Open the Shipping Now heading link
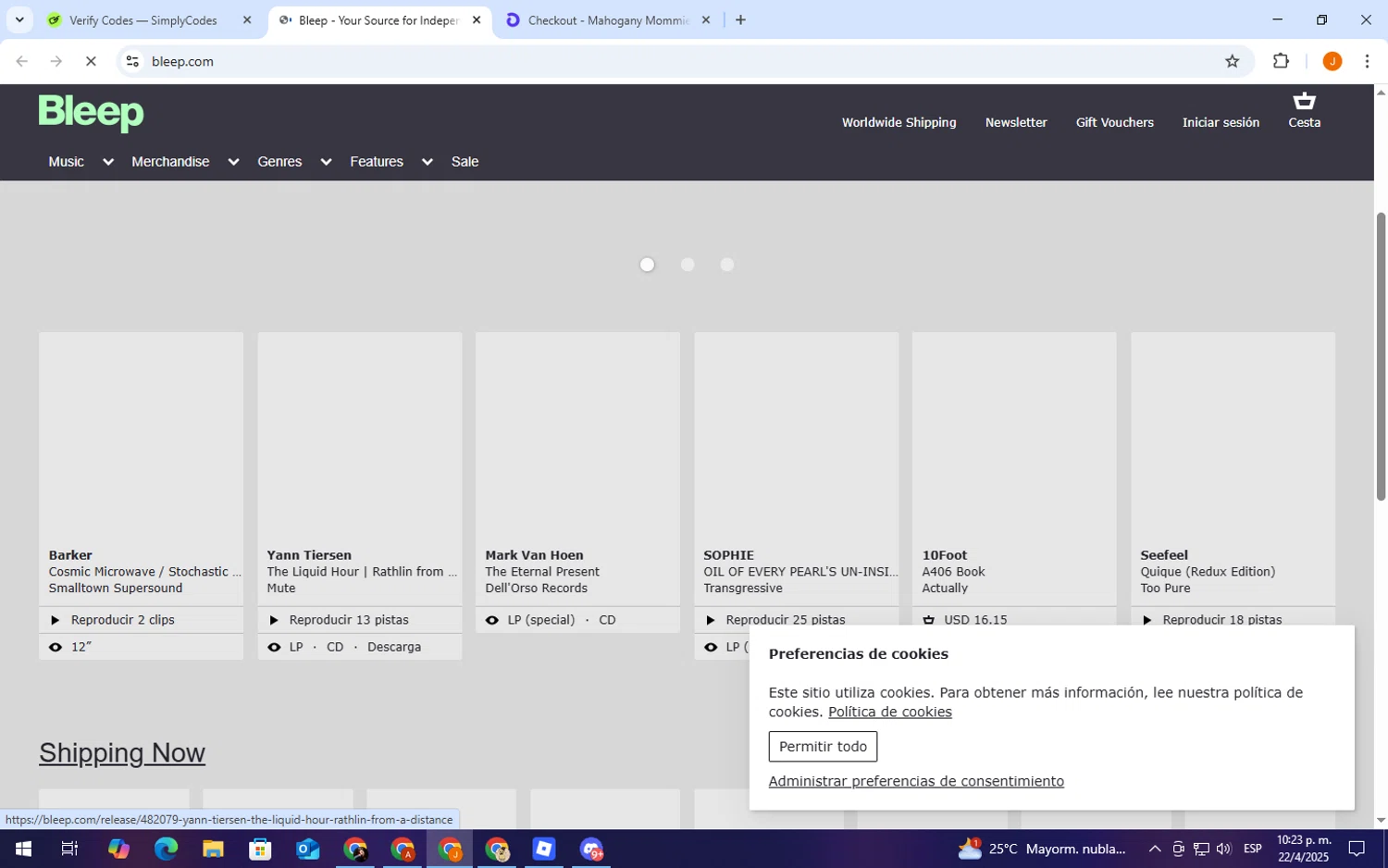Screen dimensions: 1388x868 click(x=122, y=752)
